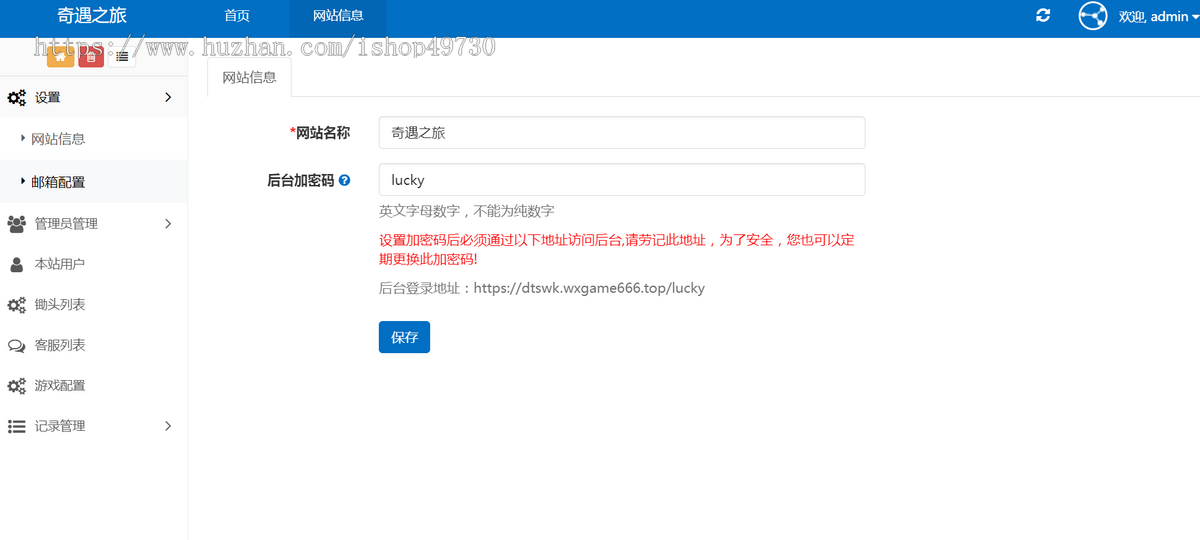This screenshot has height=540, width=1200.
Task: Click the 管理员管理 menu label
Action: point(66,224)
